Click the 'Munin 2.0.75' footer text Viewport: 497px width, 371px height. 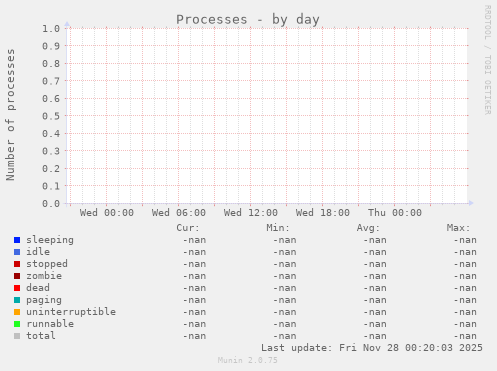tap(248, 360)
